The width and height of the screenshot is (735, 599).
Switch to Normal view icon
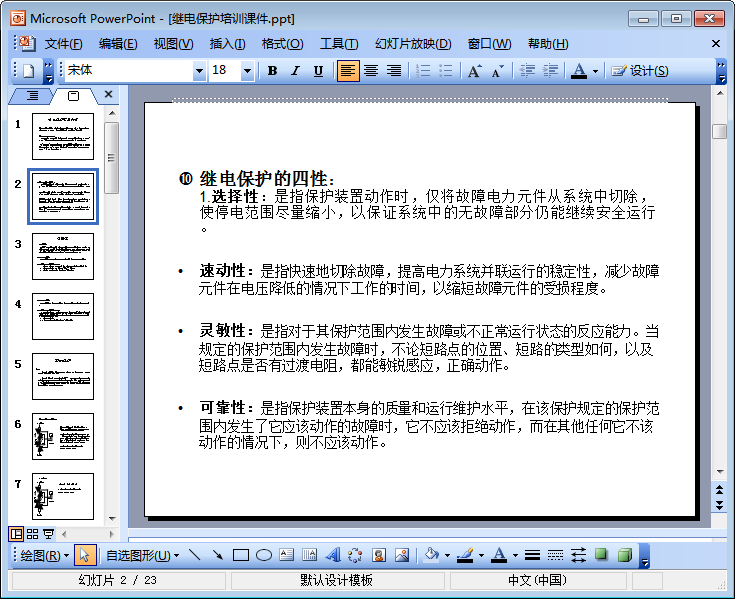point(16,533)
